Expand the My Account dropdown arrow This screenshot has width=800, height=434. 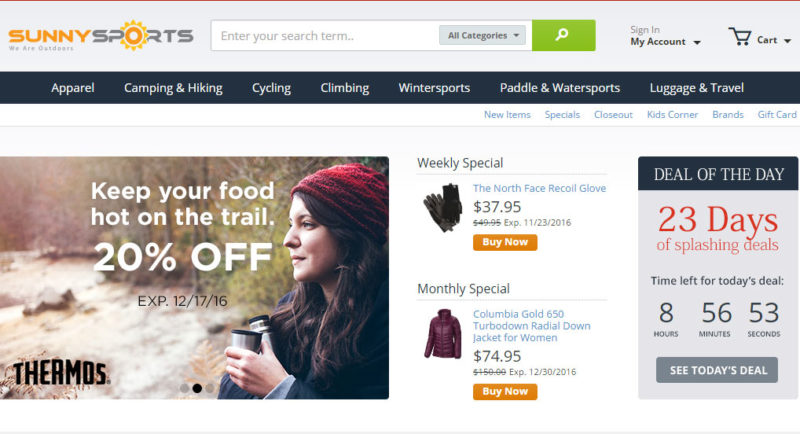[697, 42]
